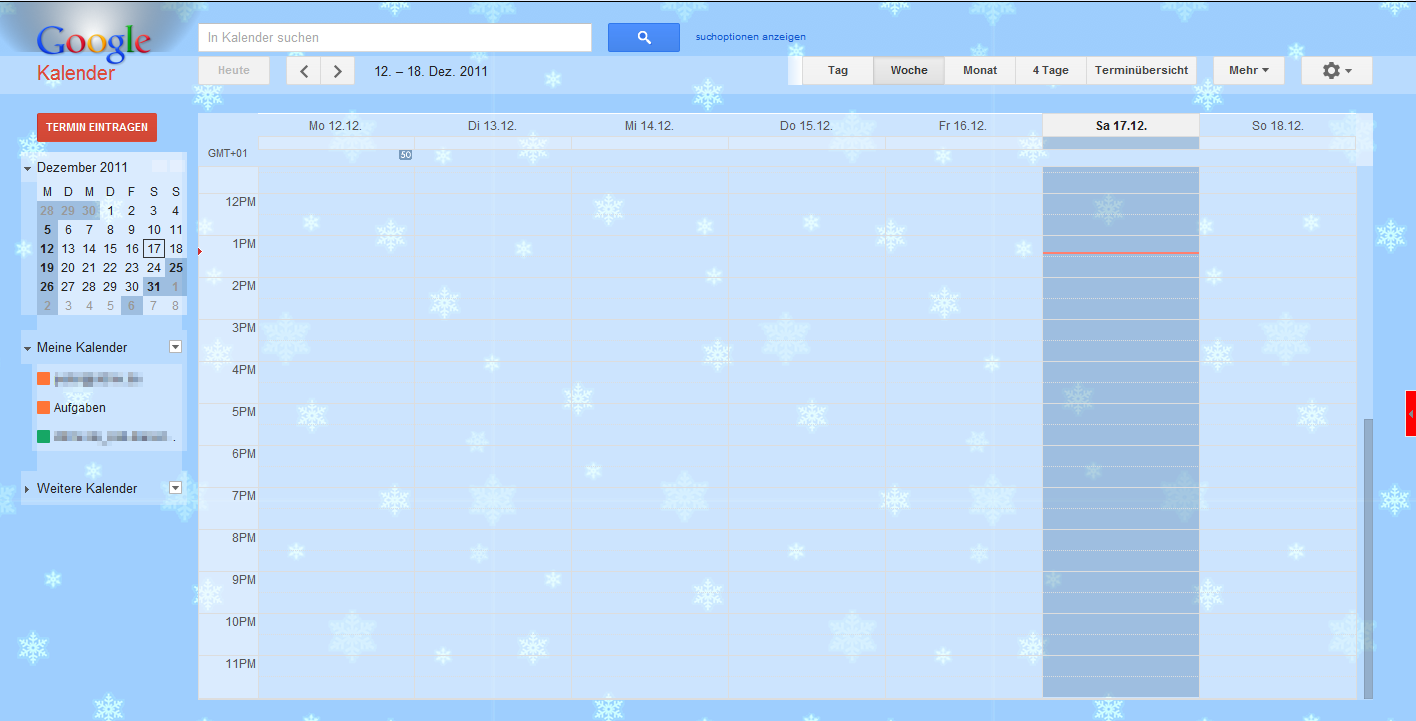Expand the Weitere Kalender section

coord(28,489)
